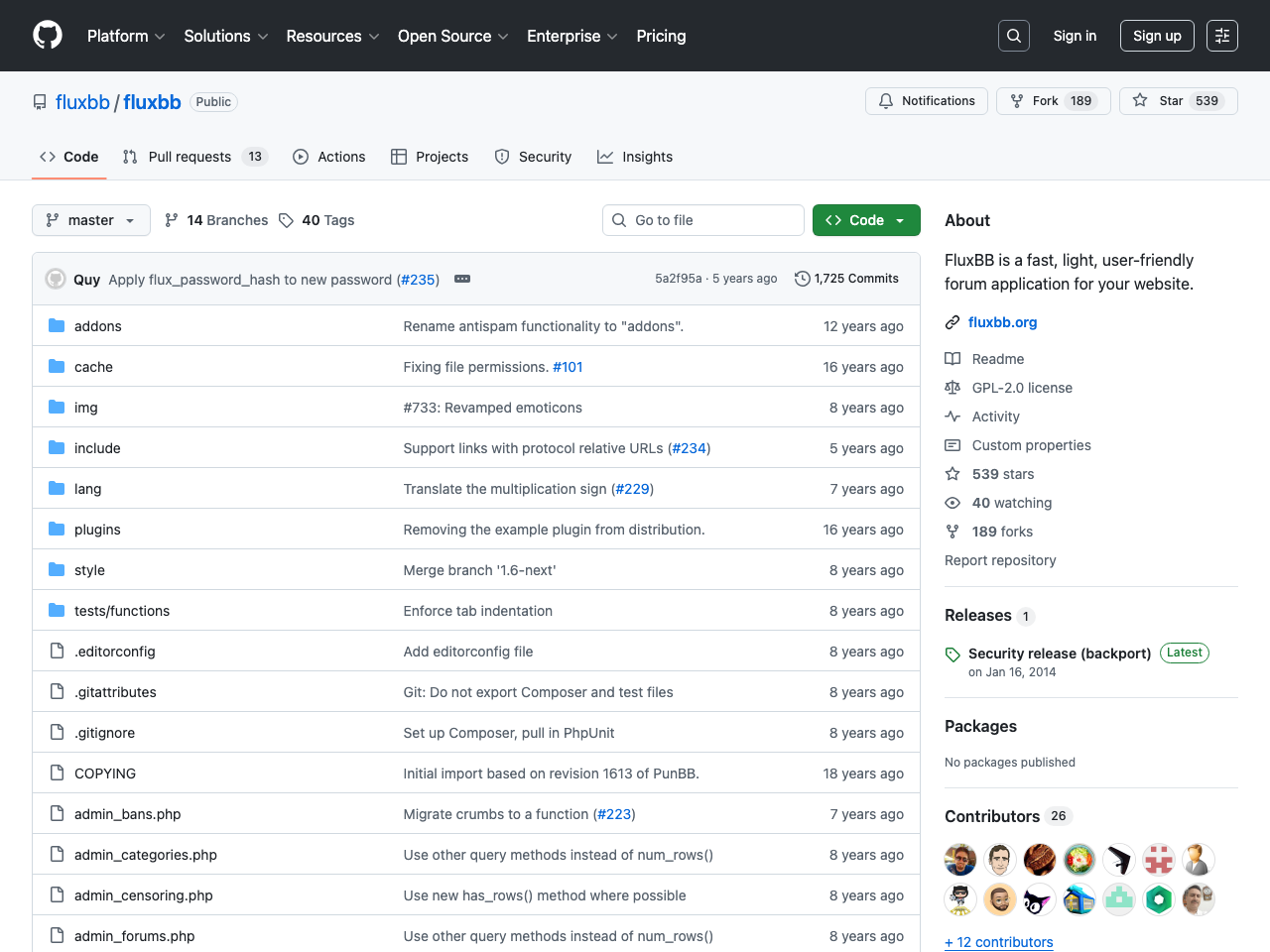Click the Sign up button

(x=1157, y=36)
